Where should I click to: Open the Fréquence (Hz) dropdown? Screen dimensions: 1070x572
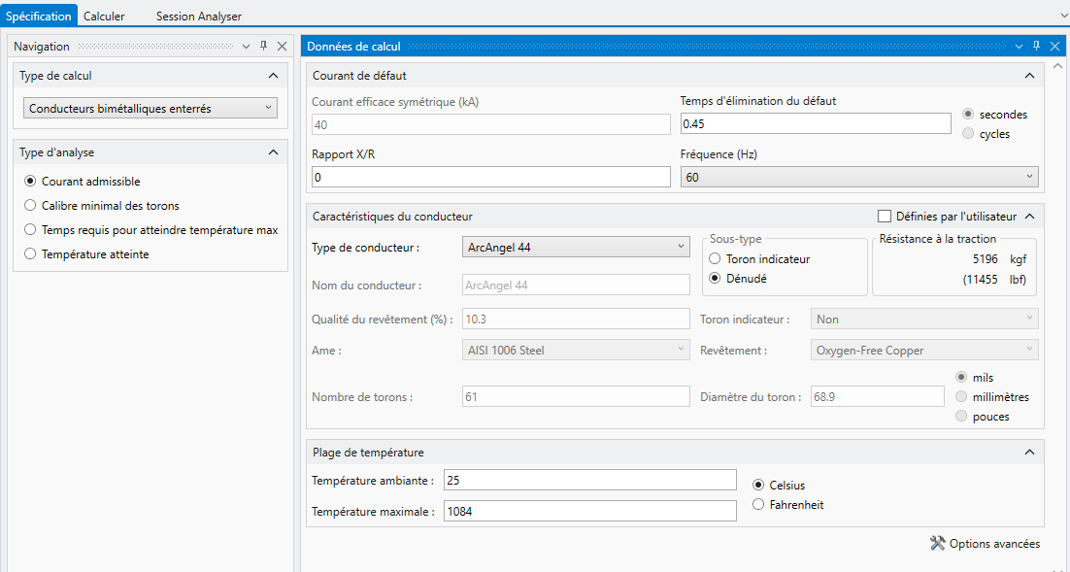(860, 177)
